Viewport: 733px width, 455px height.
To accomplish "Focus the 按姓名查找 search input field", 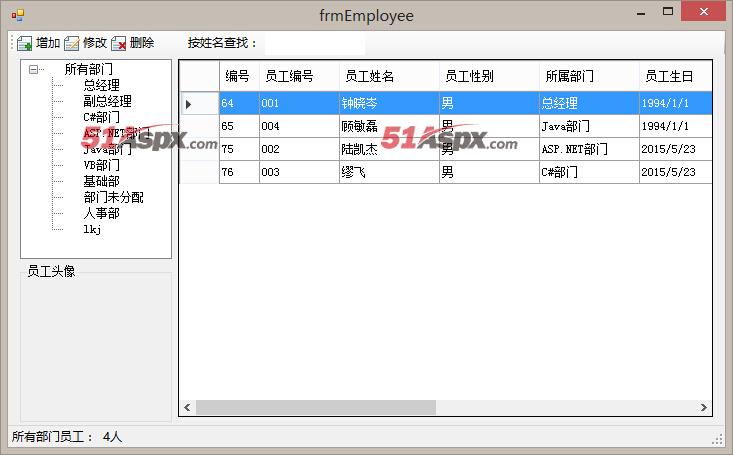I will [x=315, y=43].
